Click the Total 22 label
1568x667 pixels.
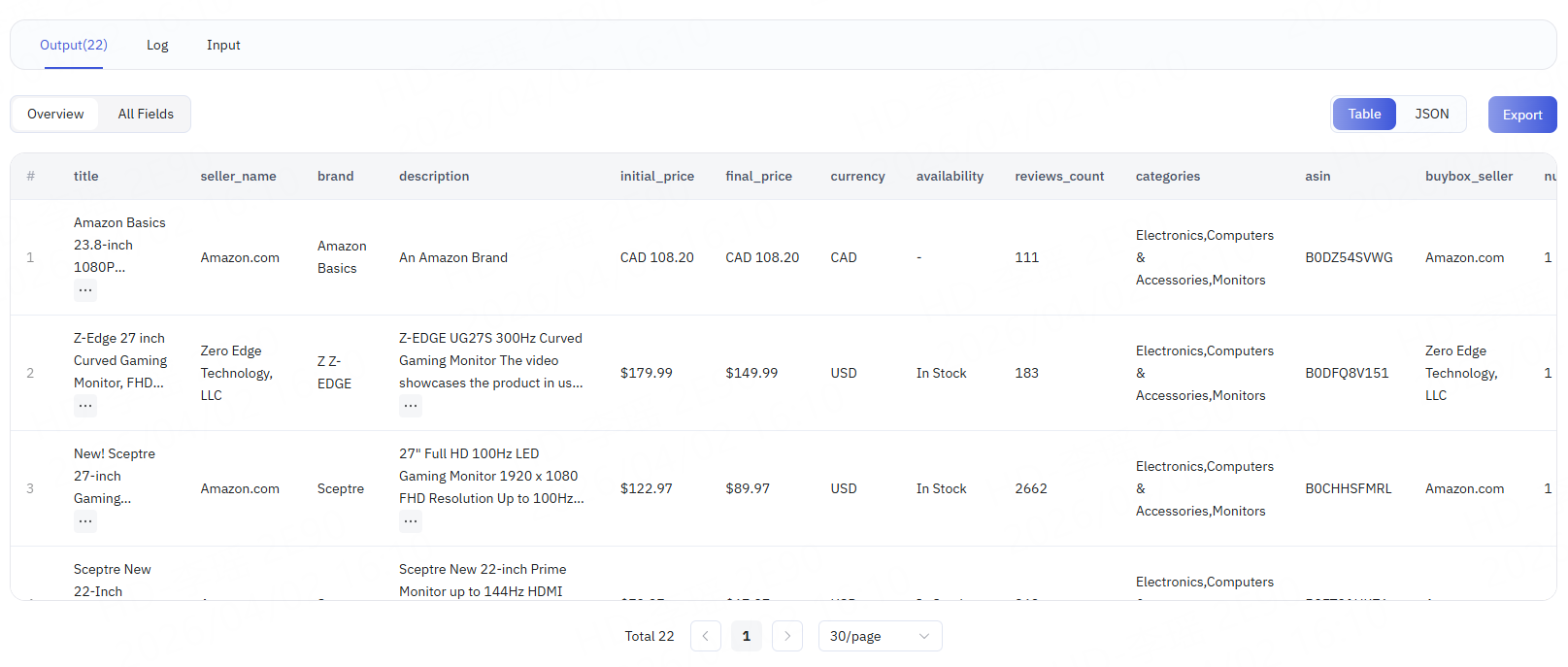pyautogui.click(x=650, y=636)
